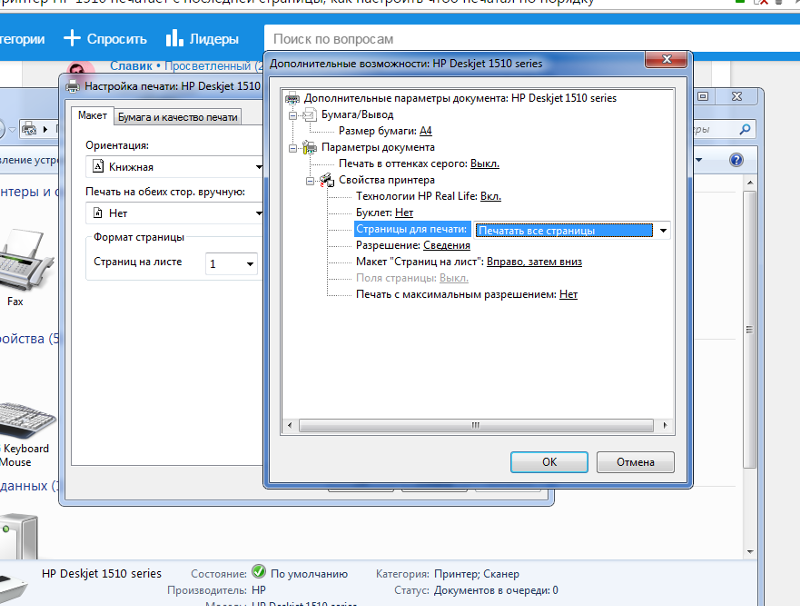Select the Печать в оттенках серого row
Screen dimensions: 800x606
click(419, 164)
